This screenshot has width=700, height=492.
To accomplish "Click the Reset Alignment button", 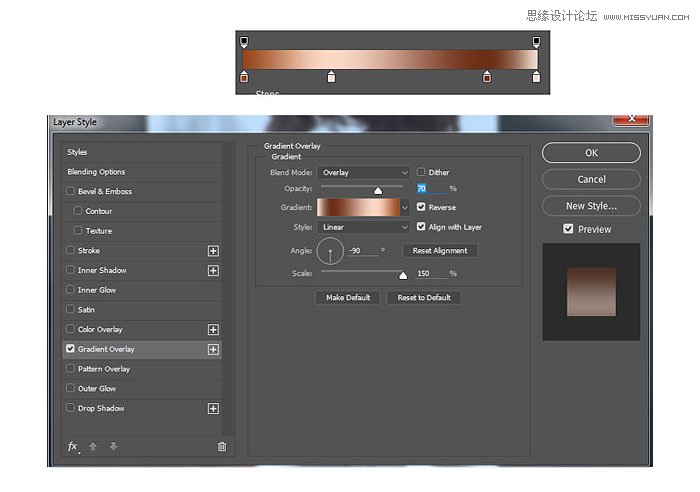I will click(440, 250).
